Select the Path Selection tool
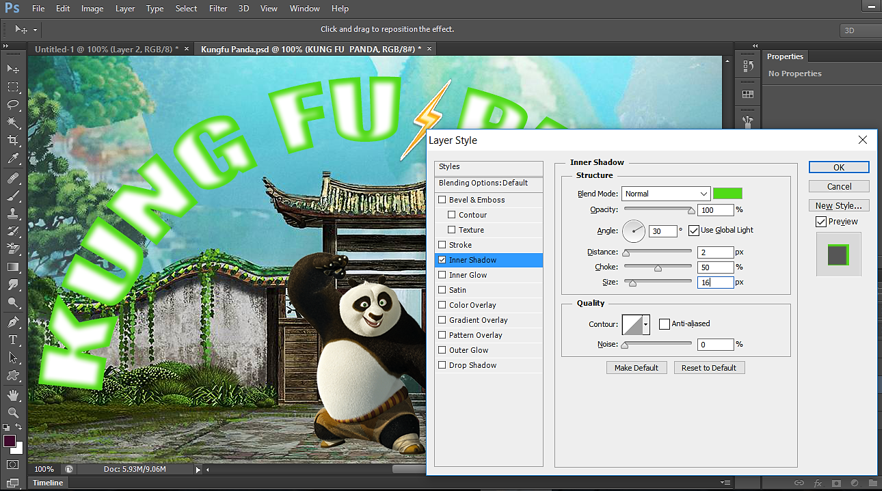 tap(13, 358)
